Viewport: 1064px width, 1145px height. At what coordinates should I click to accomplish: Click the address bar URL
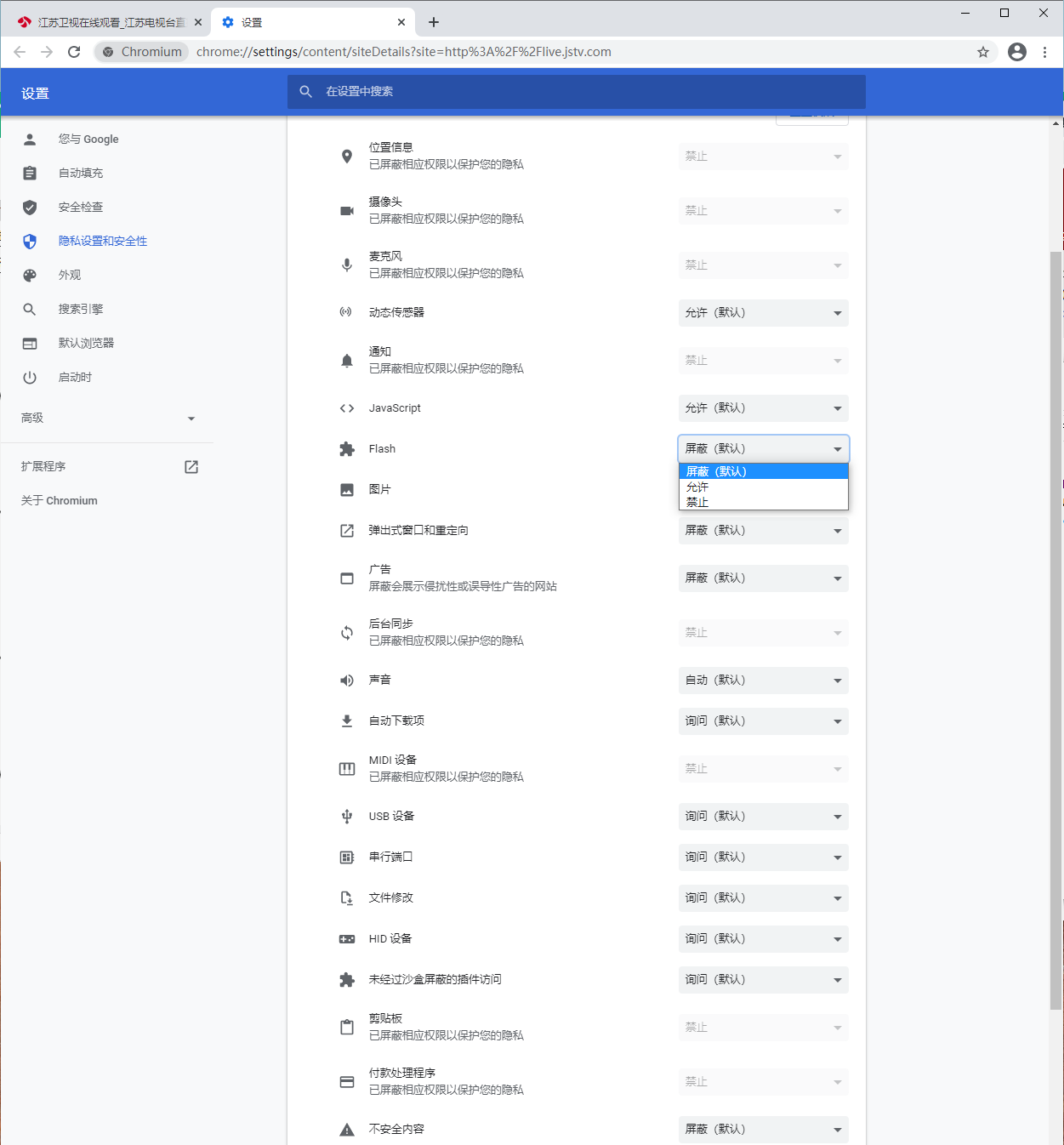pyautogui.click(x=404, y=52)
